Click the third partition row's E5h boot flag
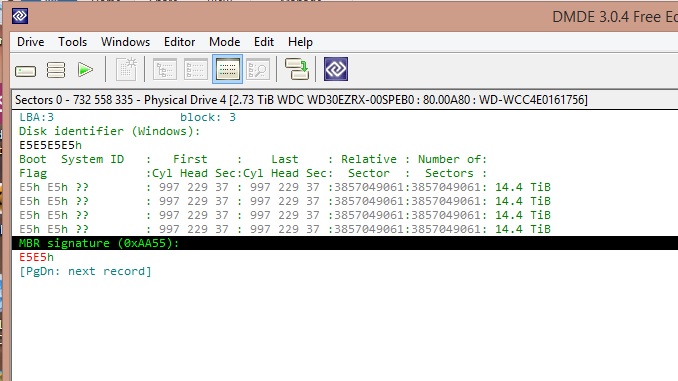Viewport: 678px width, 381px height. tap(29, 215)
